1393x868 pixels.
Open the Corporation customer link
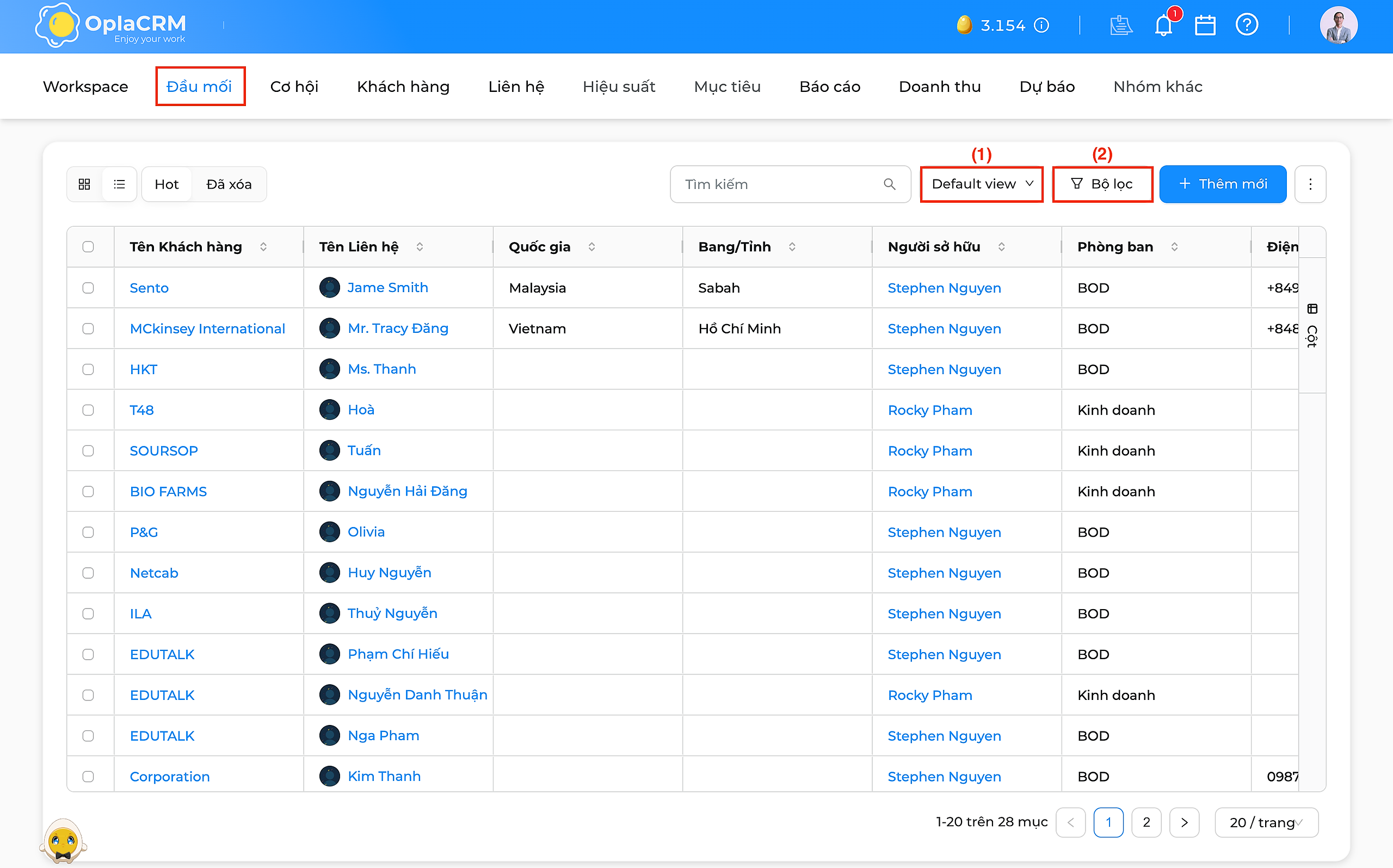coord(170,777)
